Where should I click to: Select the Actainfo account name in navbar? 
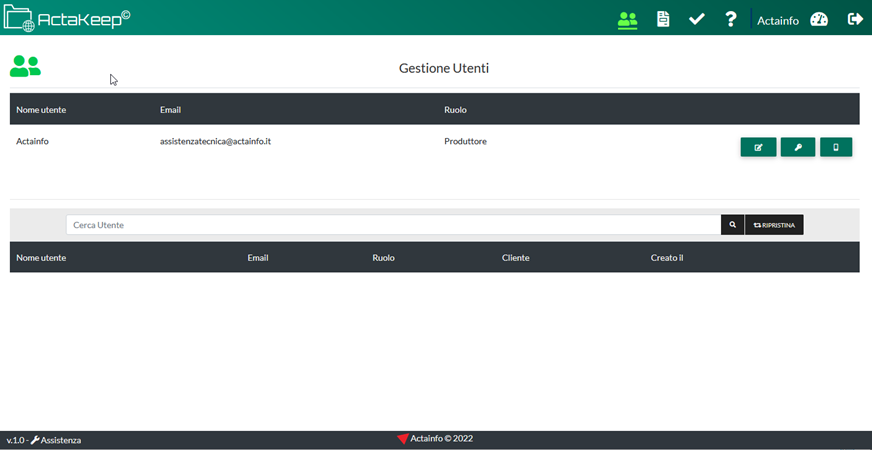pyautogui.click(x=778, y=20)
